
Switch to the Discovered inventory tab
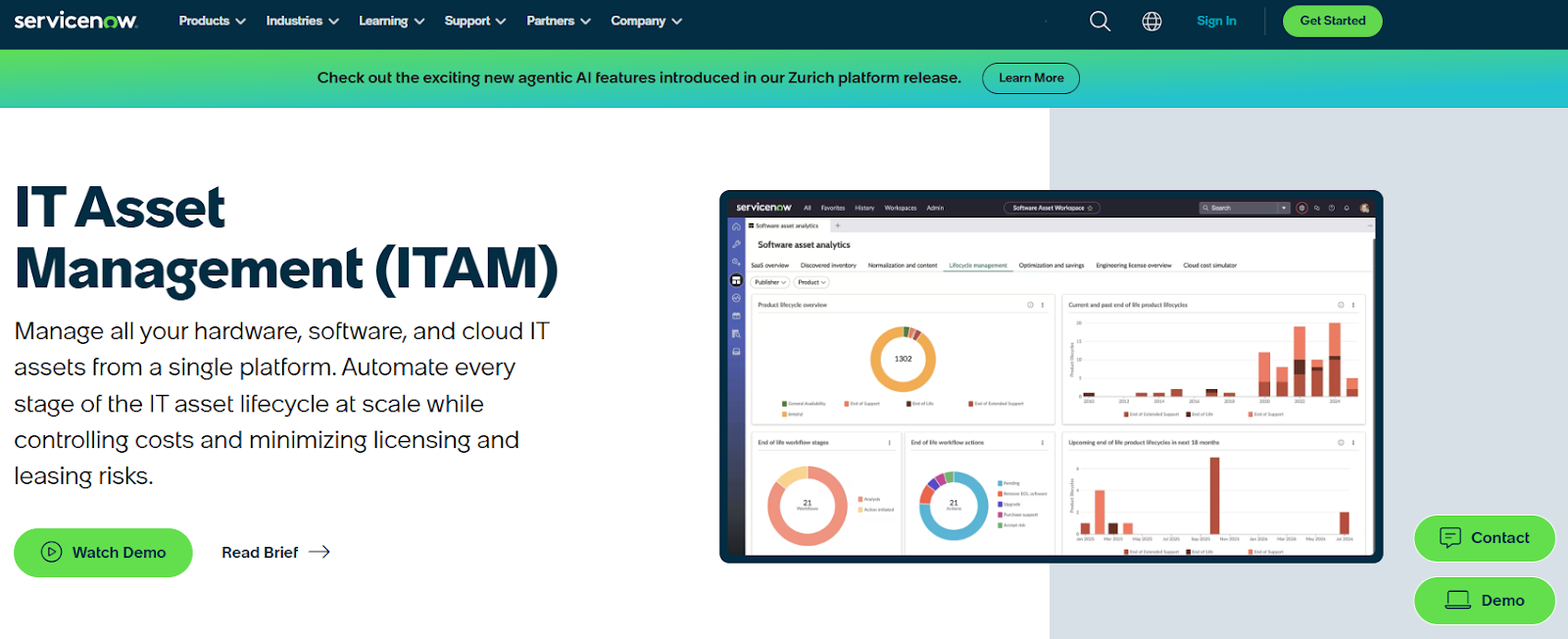[x=828, y=266]
